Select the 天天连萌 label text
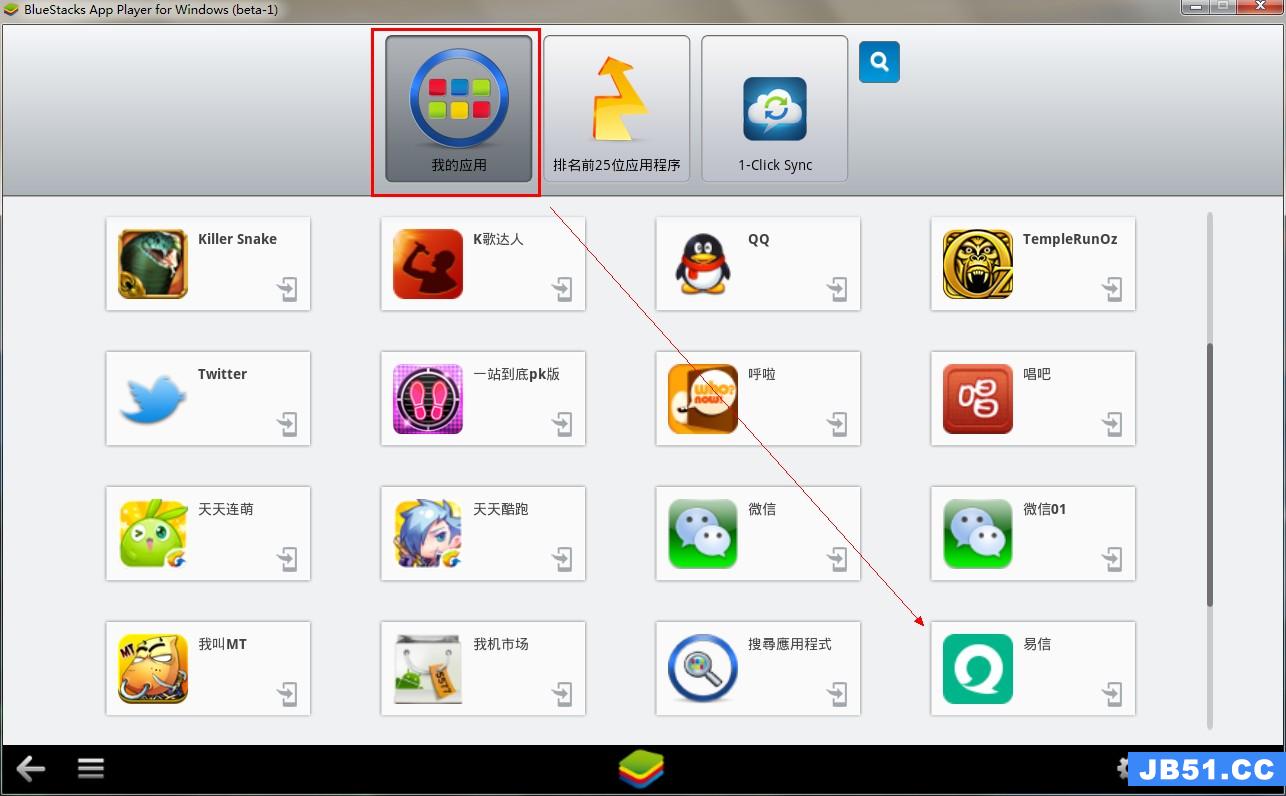This screenshot has width=1286, height=796. click(225, 509)
